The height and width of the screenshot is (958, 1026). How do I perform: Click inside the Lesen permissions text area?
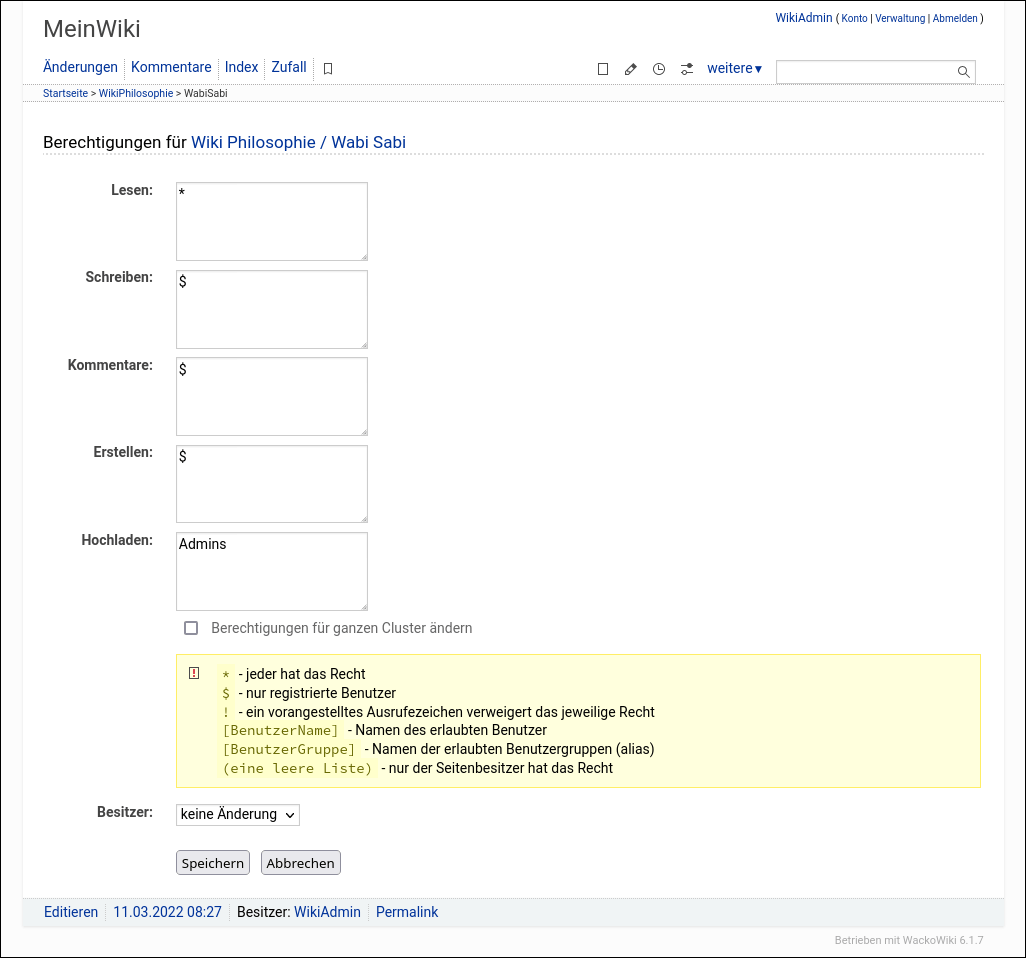point(271,220)
